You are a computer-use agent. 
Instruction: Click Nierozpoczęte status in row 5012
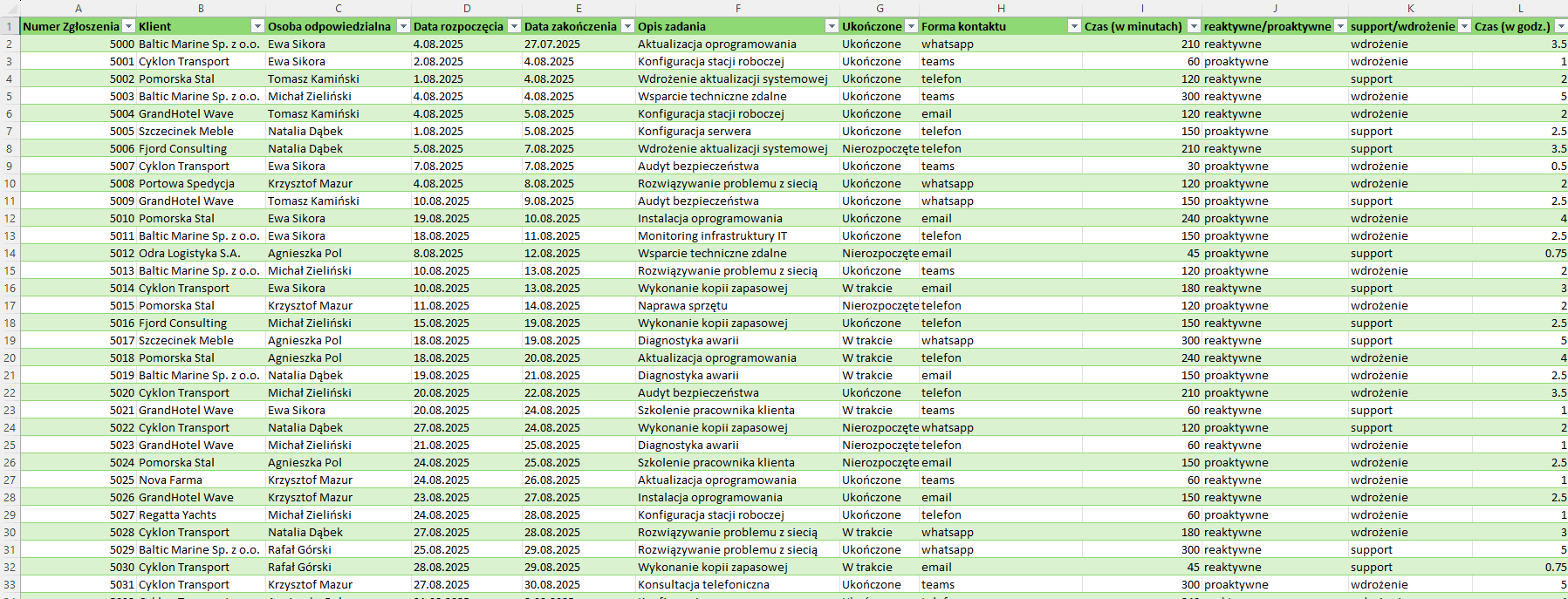coord(880,253)
